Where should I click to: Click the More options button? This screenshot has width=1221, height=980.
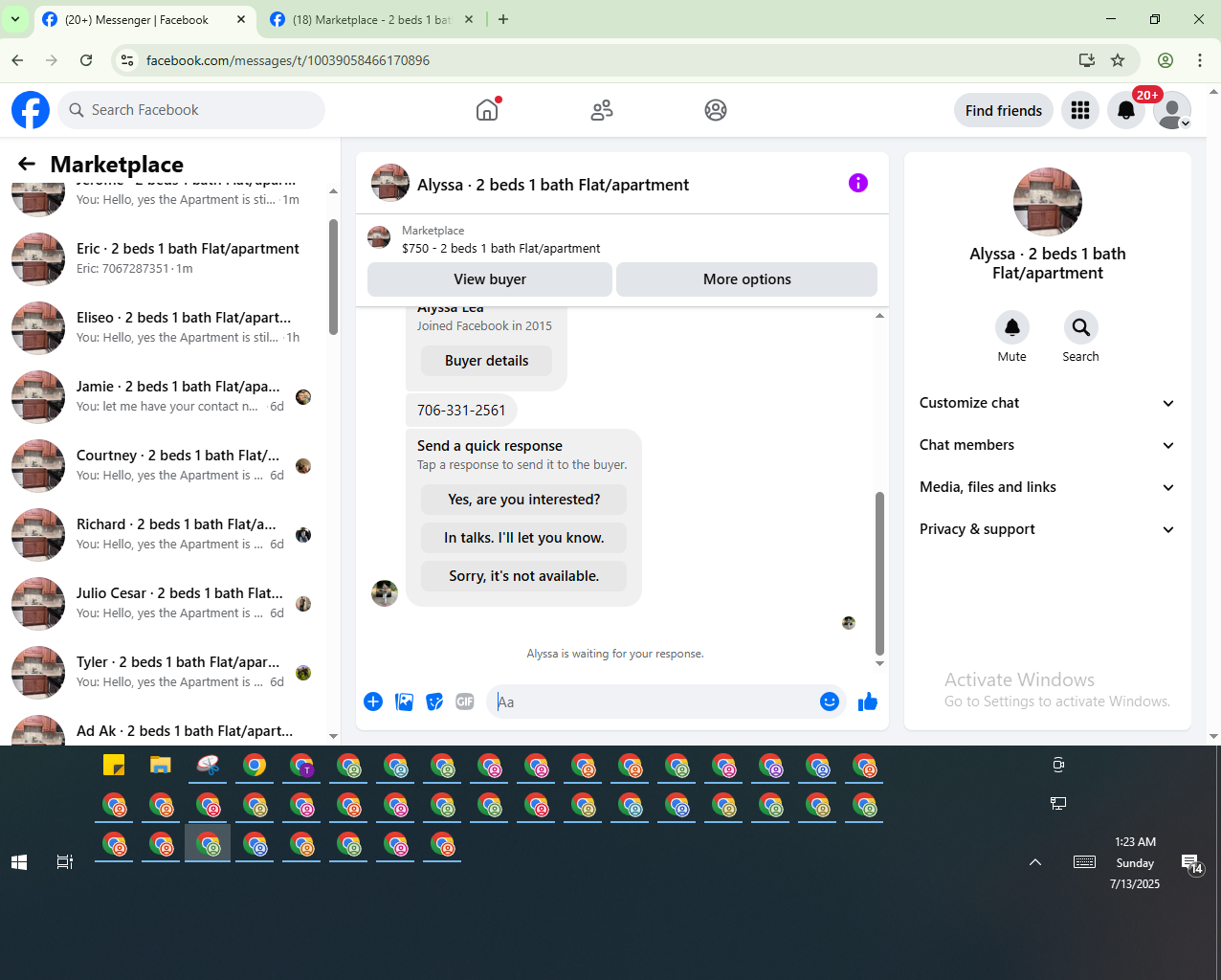pos(746,279)
